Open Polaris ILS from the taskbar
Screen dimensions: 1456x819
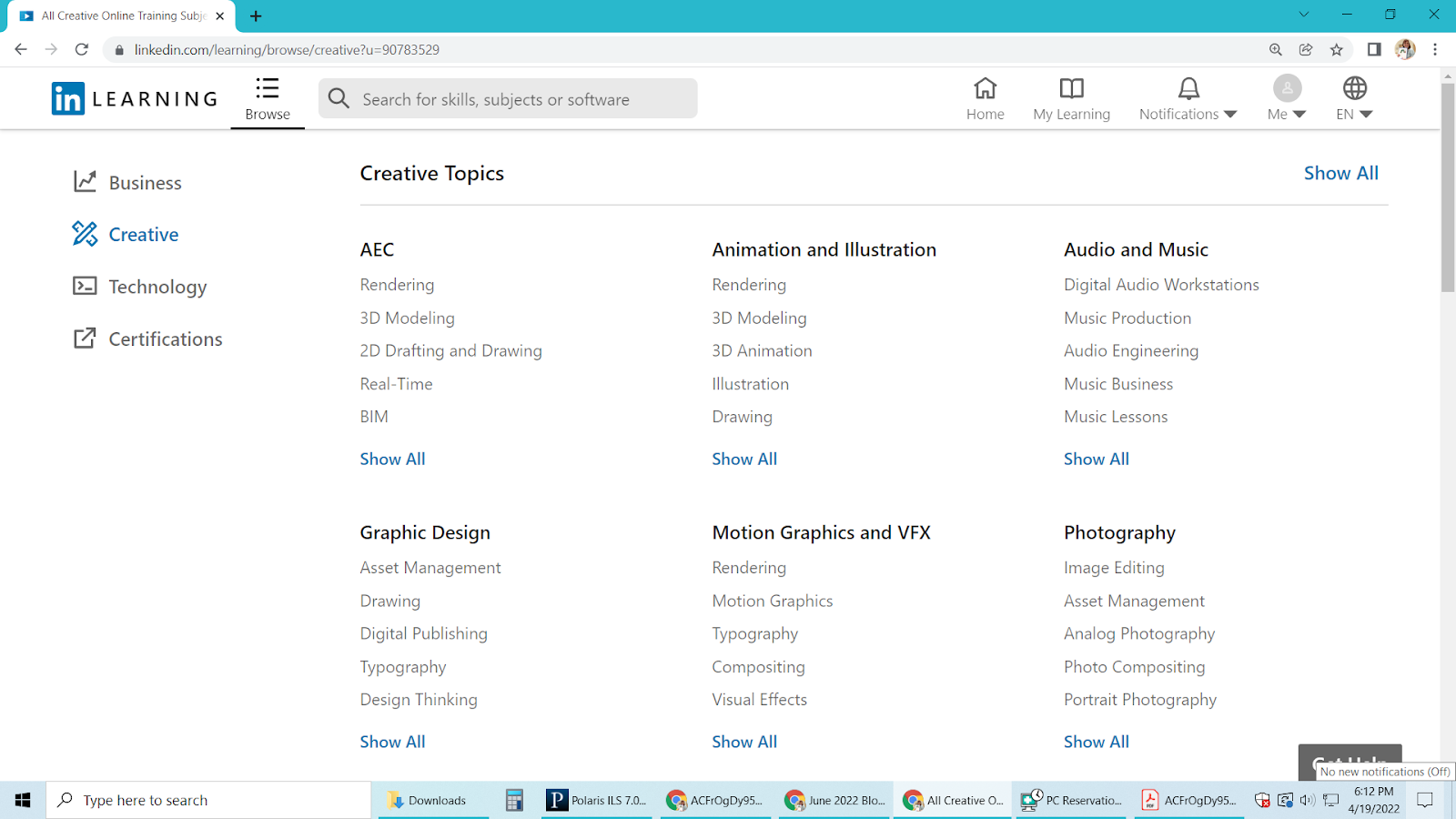point(597,801)
